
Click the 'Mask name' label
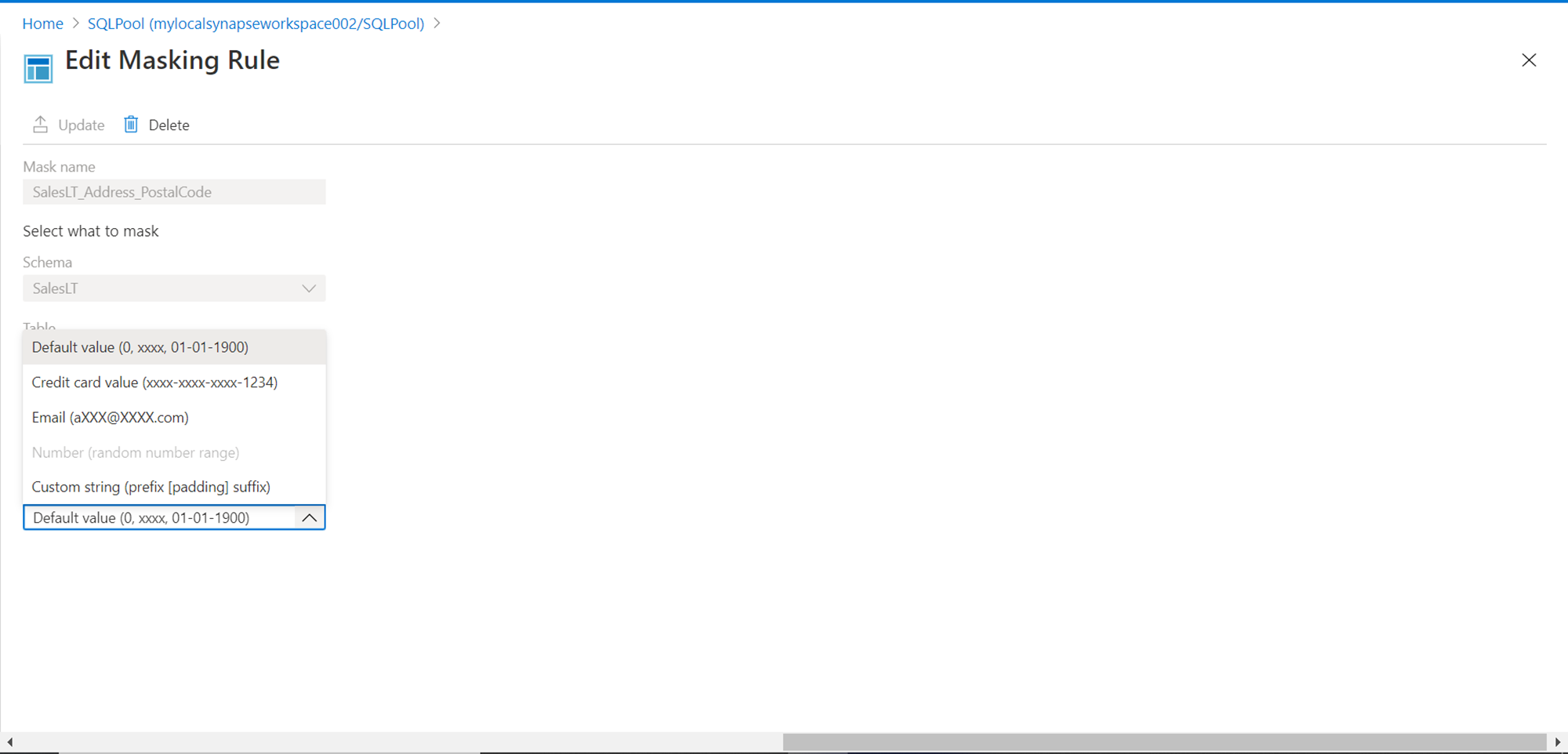click(59, 167)
